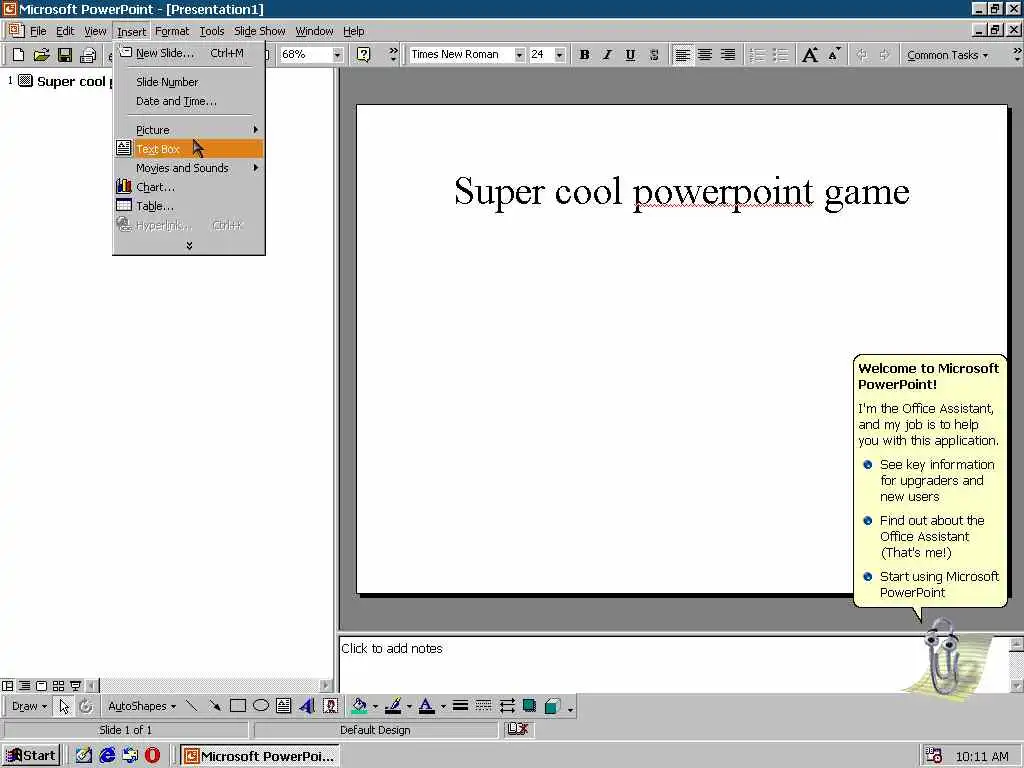Open Fill Color dropdown arrow
The width and height of the screenshot is (1024, 768).
coord(376,706)
